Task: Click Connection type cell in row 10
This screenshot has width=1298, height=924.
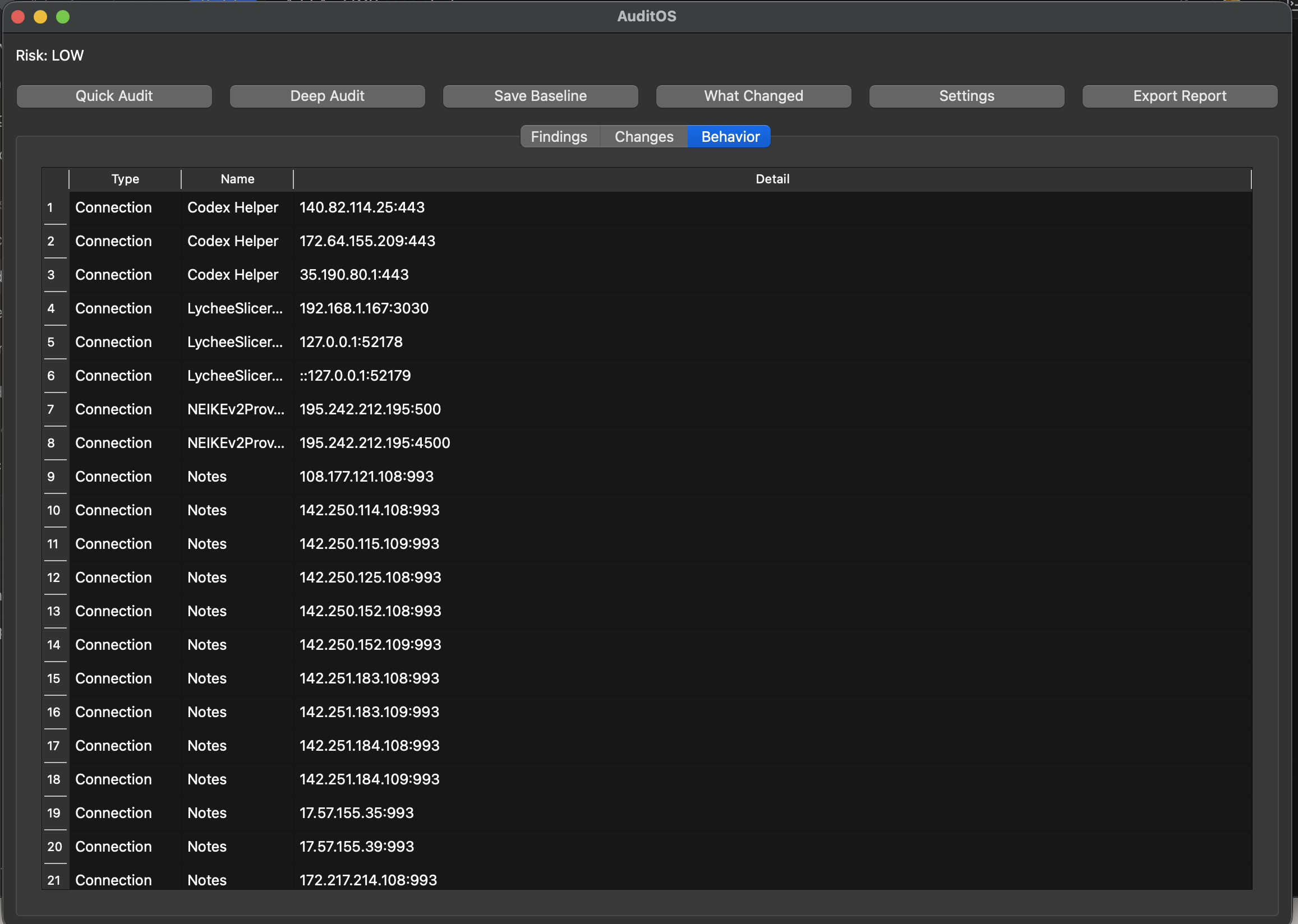Action: point(125,510)
